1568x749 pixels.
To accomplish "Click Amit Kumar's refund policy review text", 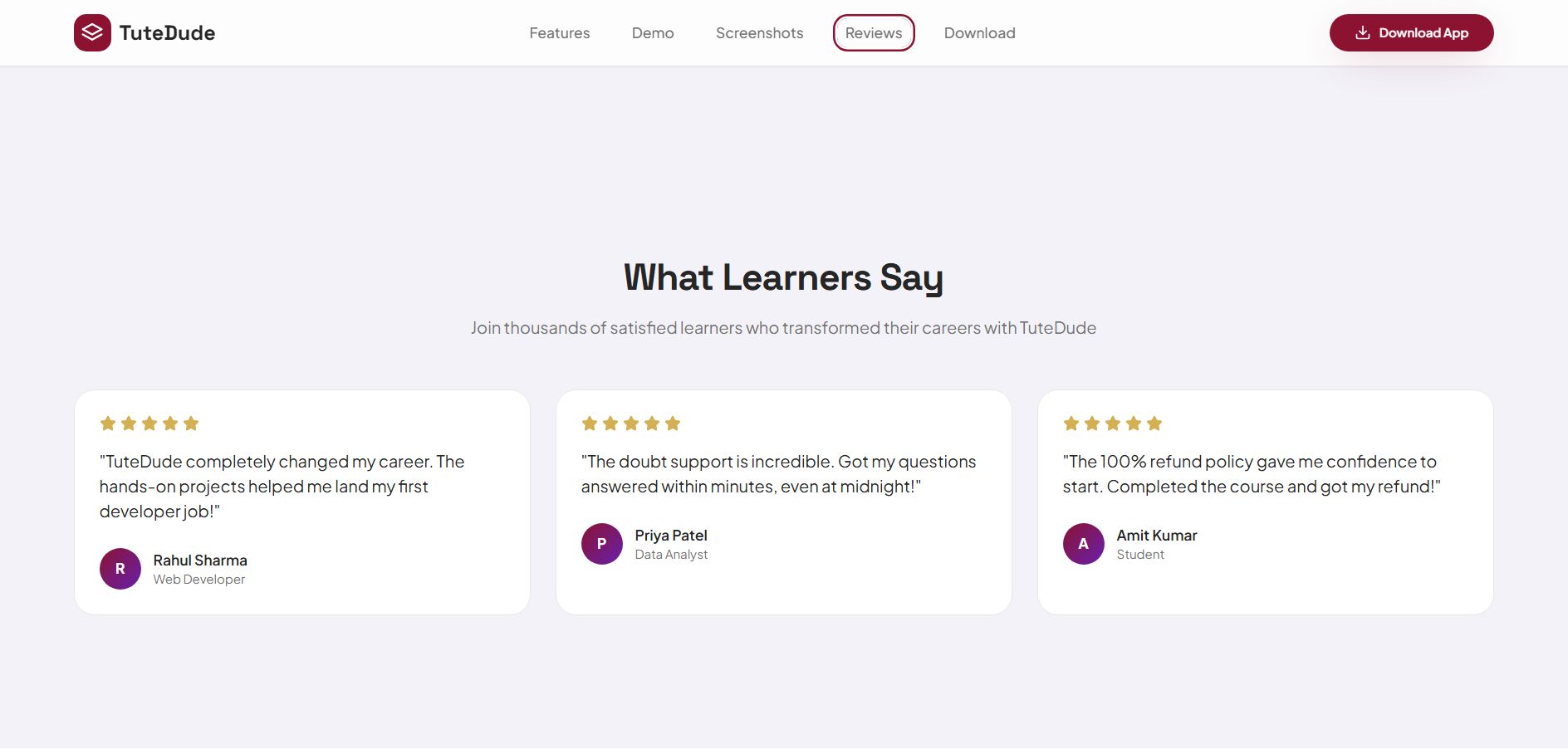I will [1251, 474].
